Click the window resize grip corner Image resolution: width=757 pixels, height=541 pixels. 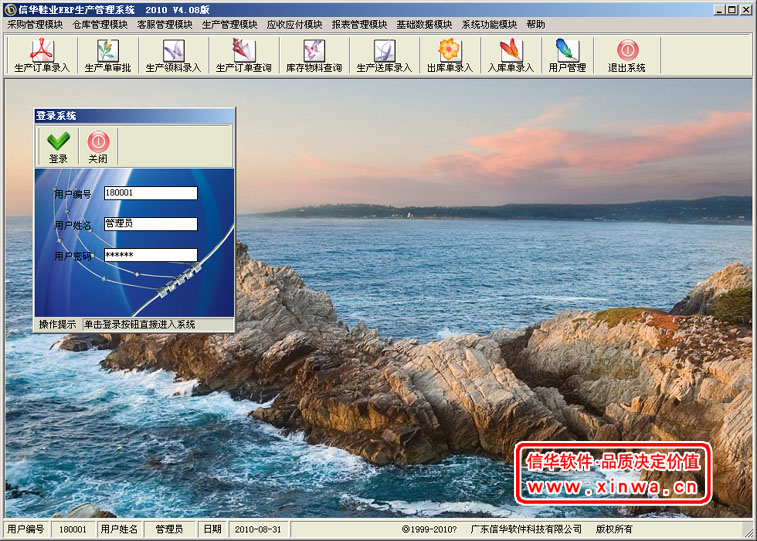pyautogui.click(x=748, y=532)
